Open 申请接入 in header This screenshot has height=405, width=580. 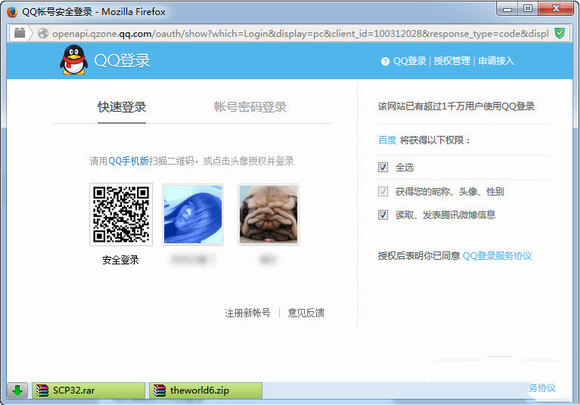tap(496, 61)
